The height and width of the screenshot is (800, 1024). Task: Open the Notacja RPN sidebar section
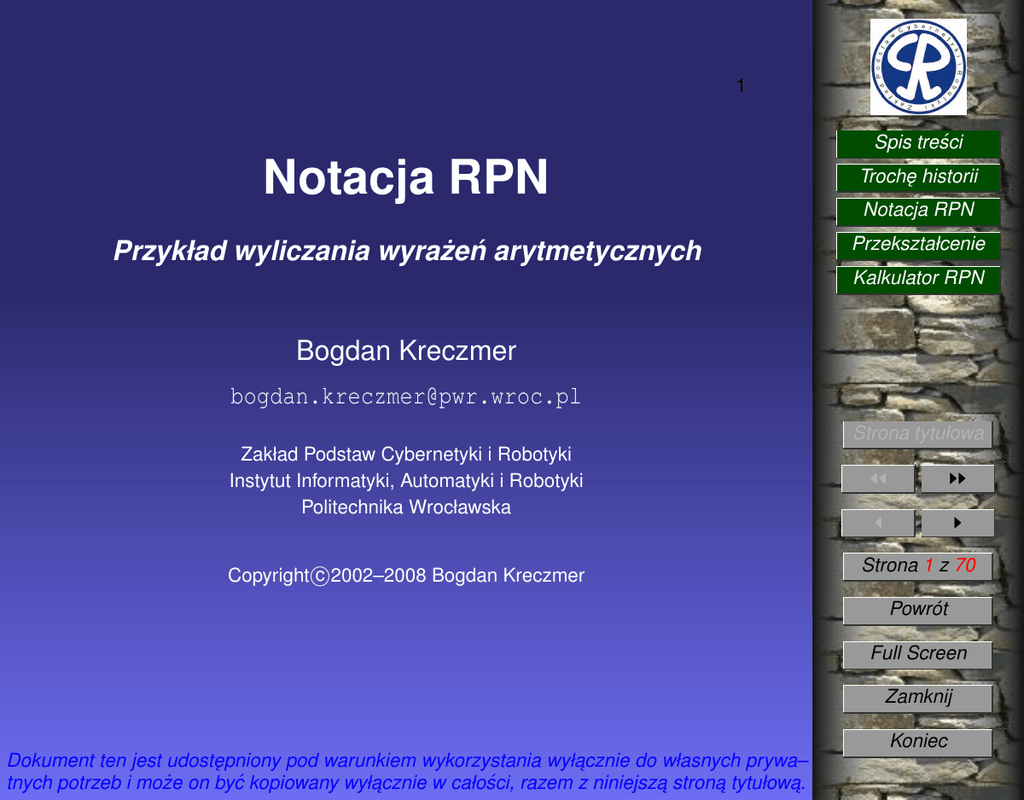tap(918, 211)
